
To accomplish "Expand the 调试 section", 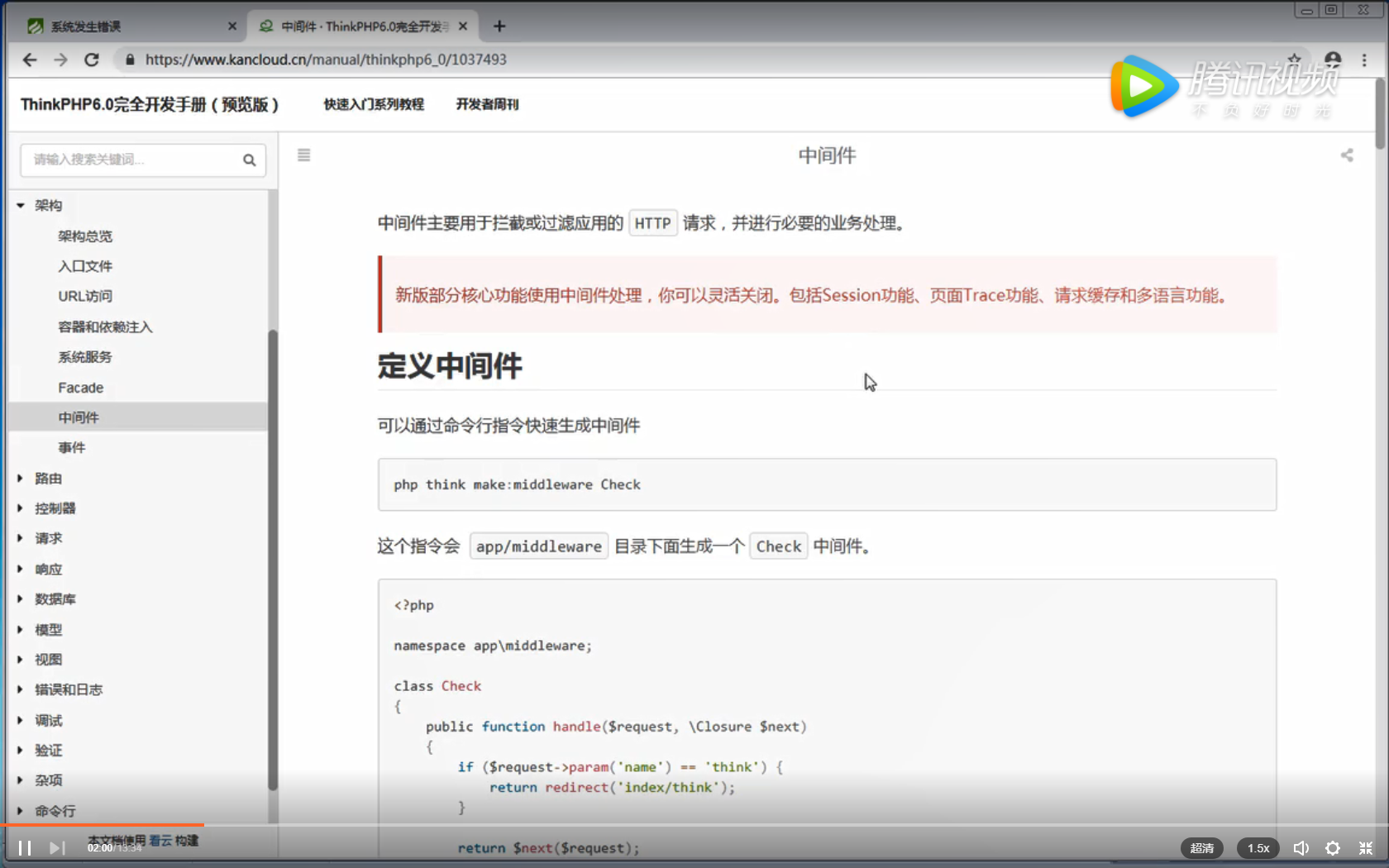I will click(20, 720).
